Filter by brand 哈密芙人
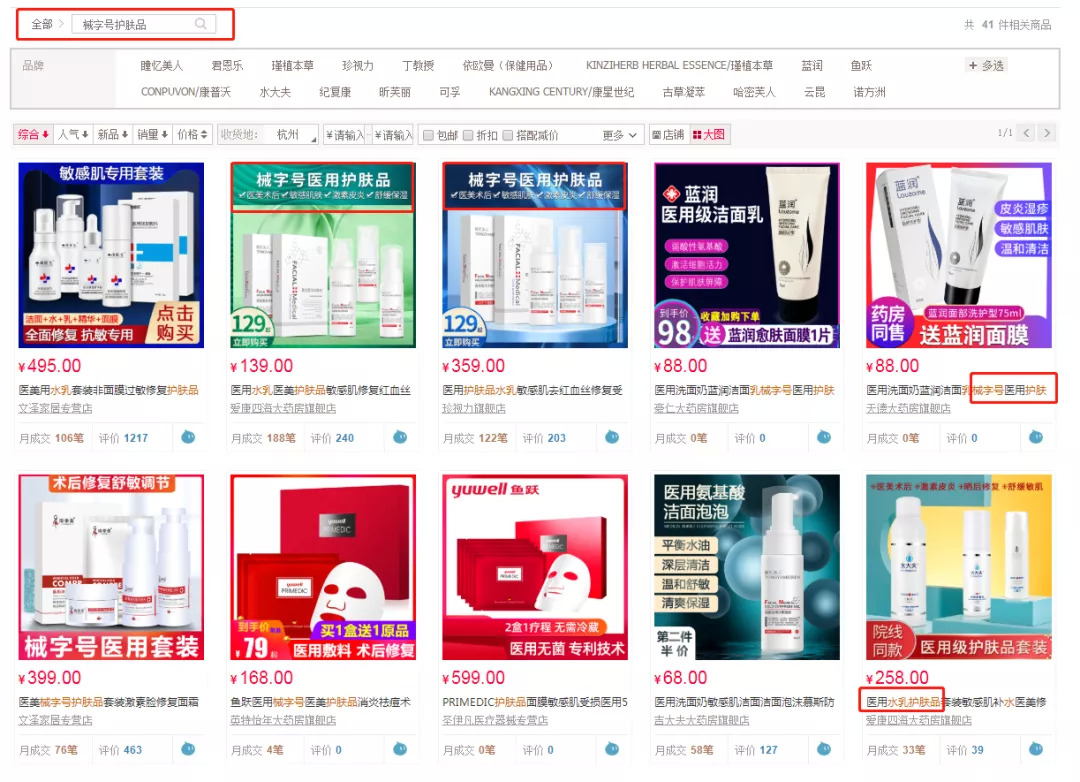1080x782 pixels. coord(754,92)
